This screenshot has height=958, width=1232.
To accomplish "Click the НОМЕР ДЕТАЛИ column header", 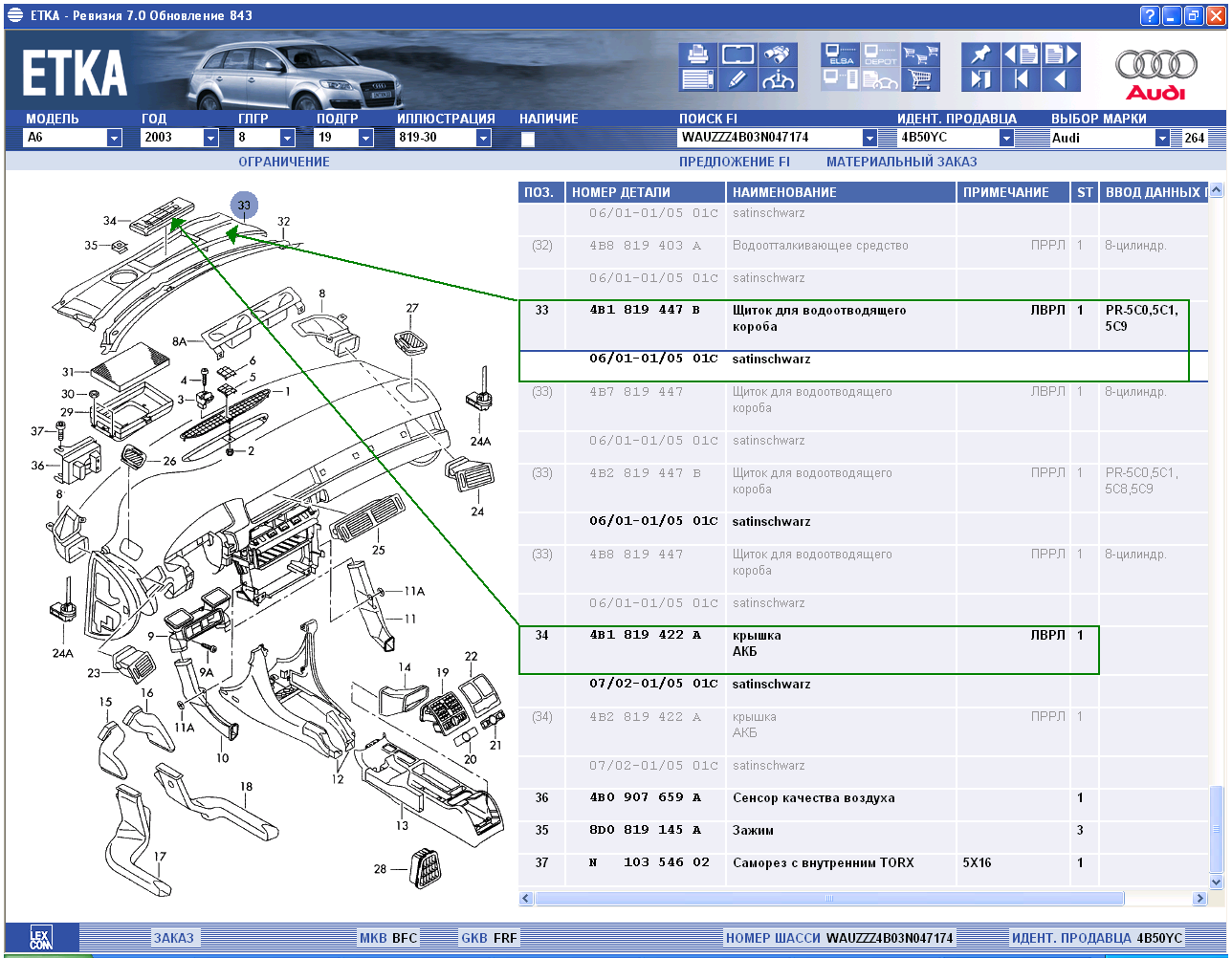I will (646, 192).
